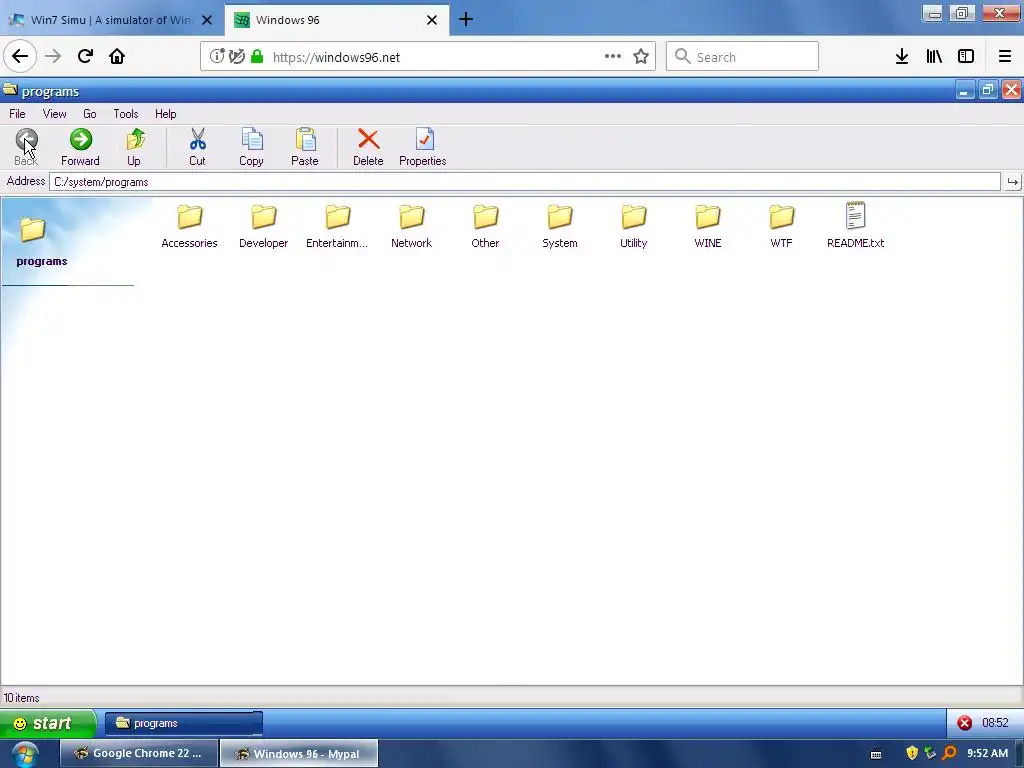This screenshot has width=1024, height=768.
Task: Click the Copy toolbar icon
Action: point(251,139)
